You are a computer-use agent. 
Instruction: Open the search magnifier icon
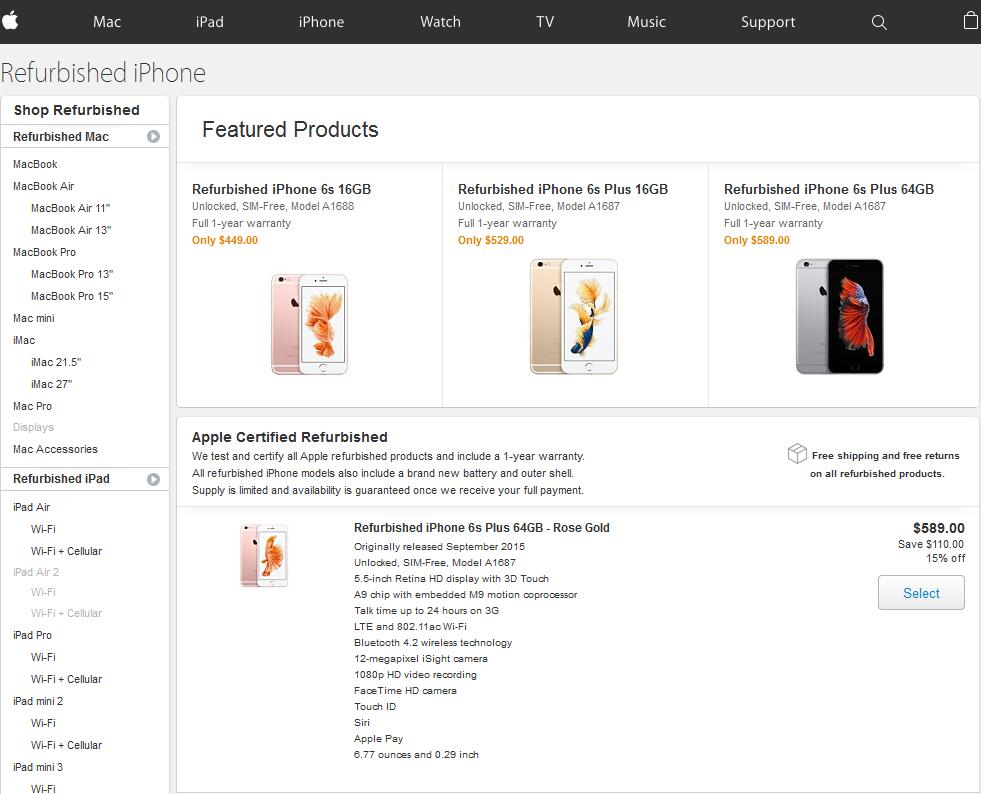tap(879, 23)
